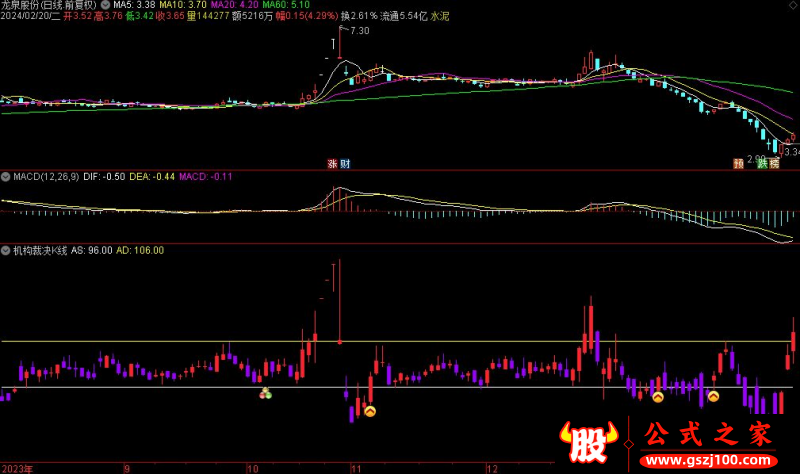Click the 水泥 sector label
Image resolution: width=800 pixels, height=474 pixels.
[x=440, y=16]
